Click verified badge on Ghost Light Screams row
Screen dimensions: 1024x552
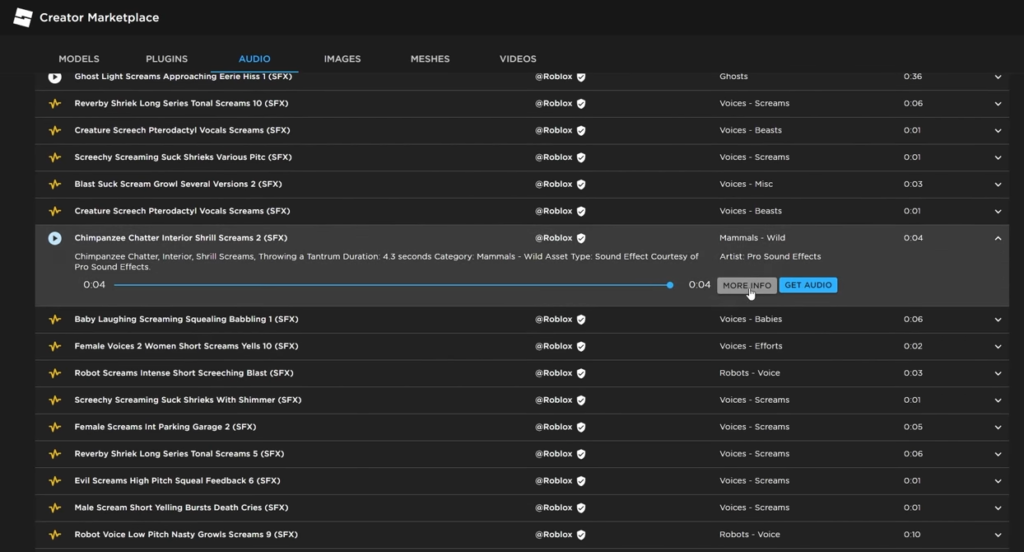pos(581,77)
